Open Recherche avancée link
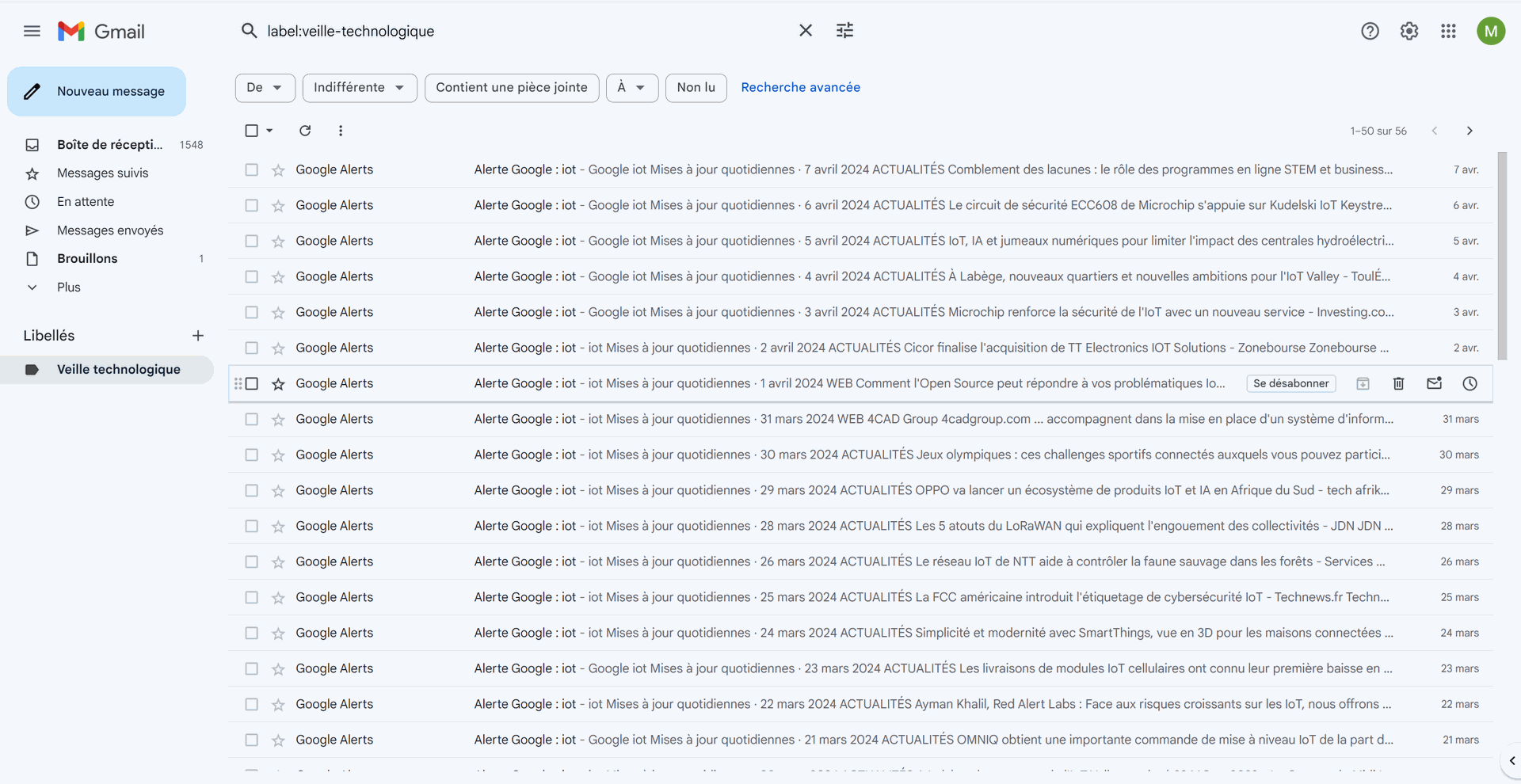 click(x=800, y=88)
